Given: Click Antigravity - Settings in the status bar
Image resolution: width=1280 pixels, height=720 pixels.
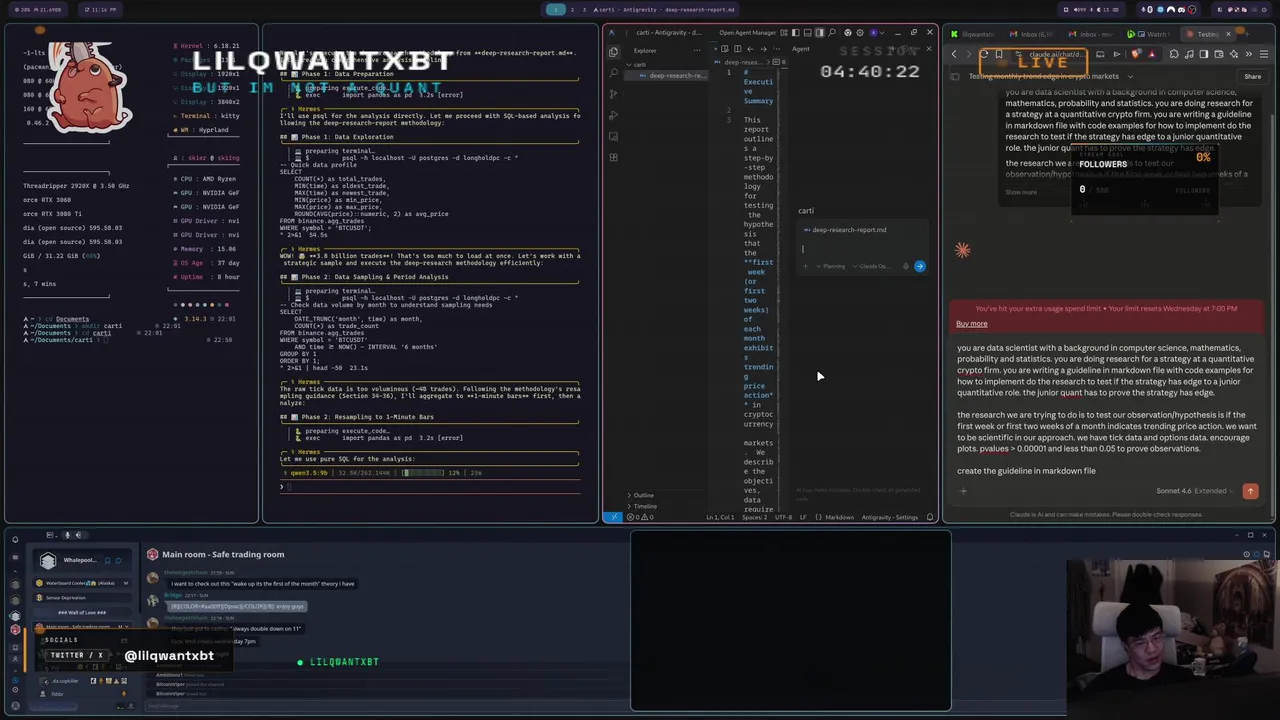Looking at the screenshot, I should click(890, 517).
